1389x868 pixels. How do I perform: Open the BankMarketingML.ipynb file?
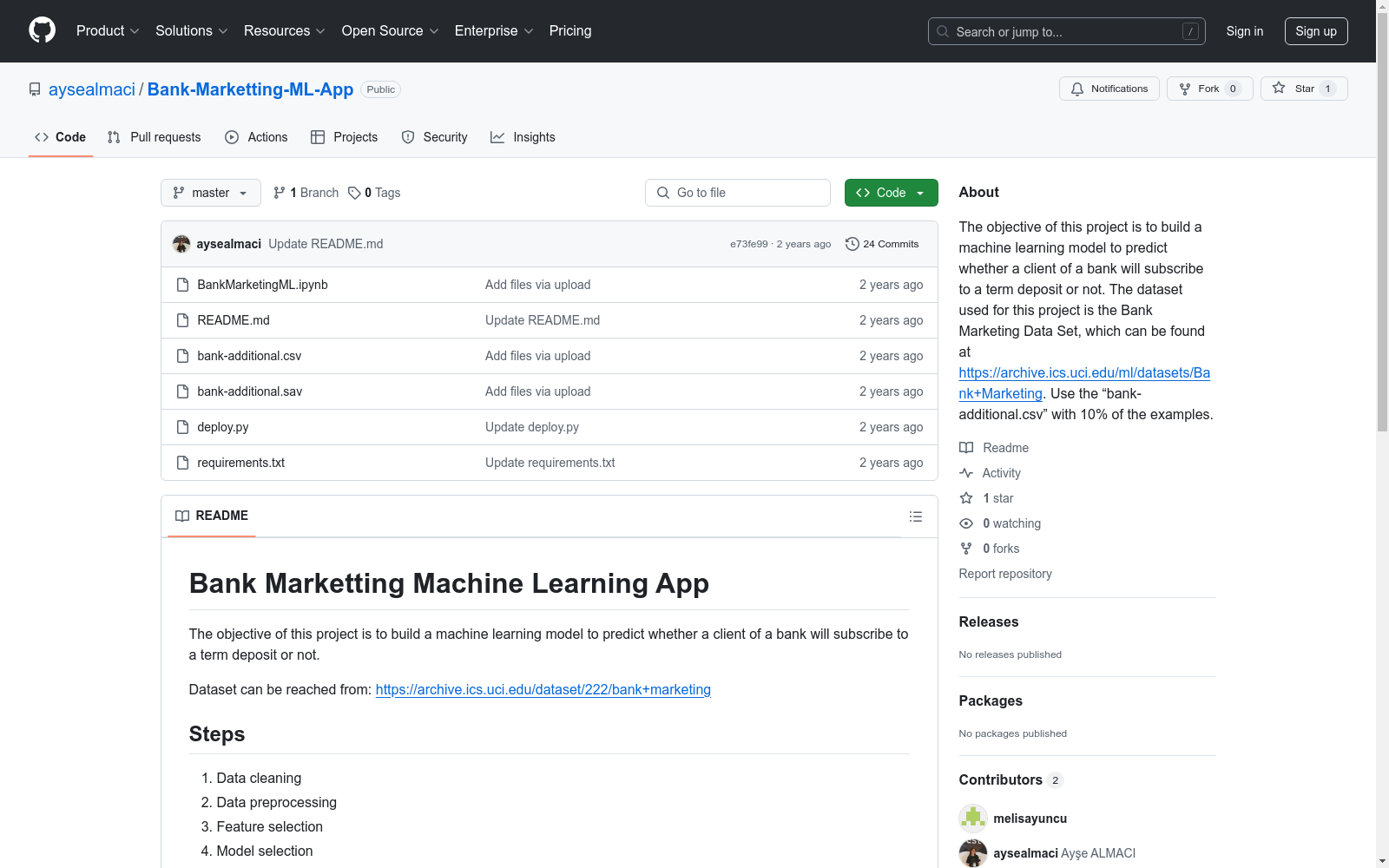coord(262,285)
